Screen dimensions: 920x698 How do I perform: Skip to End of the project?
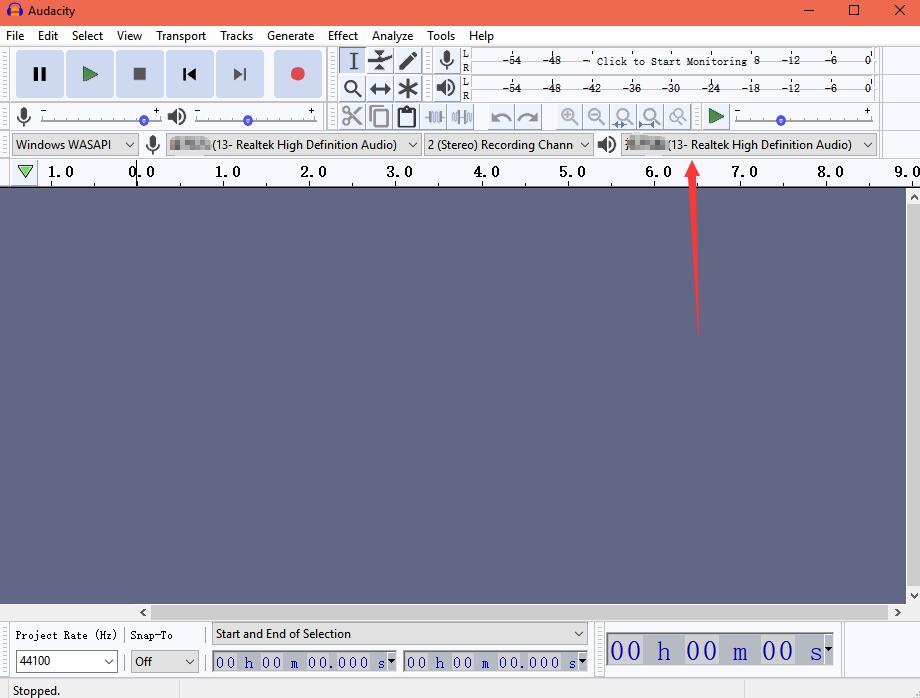(x=239, y=74)
